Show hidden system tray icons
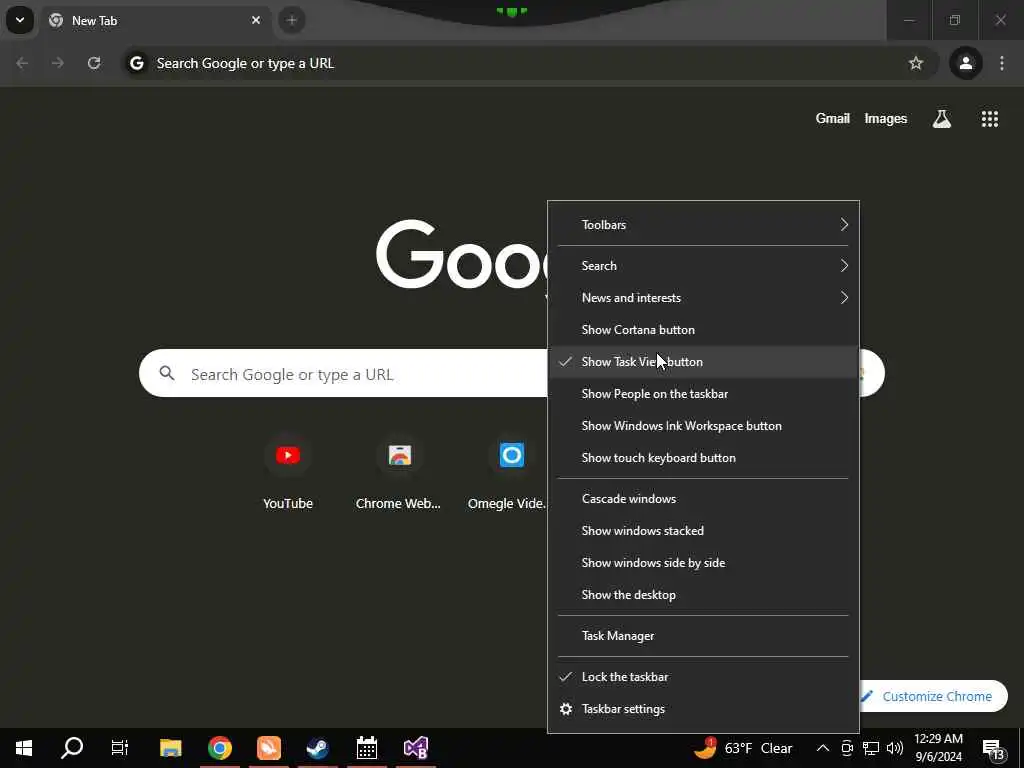 point(823,748)
